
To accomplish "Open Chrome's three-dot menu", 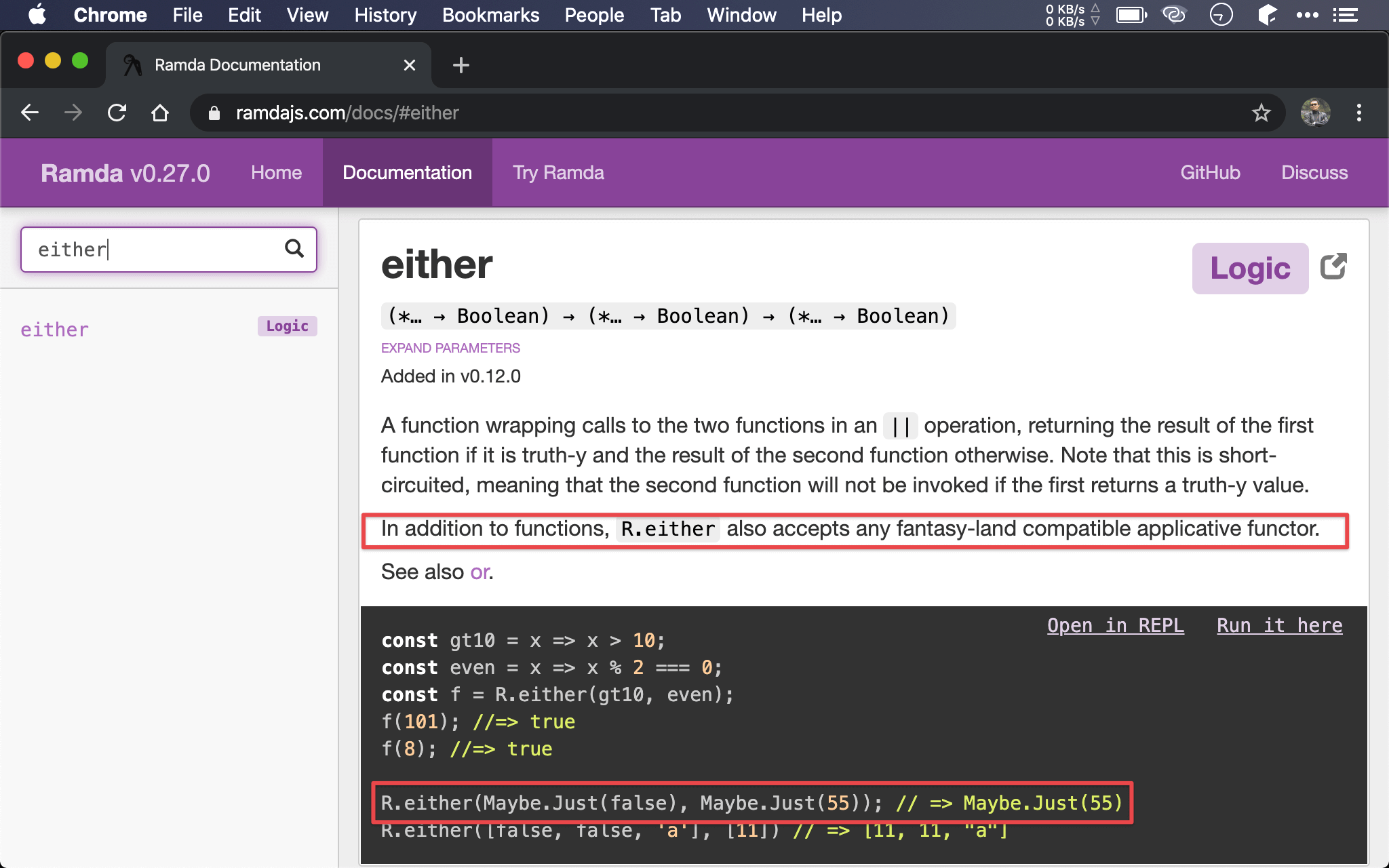I will pos(1358,113).
